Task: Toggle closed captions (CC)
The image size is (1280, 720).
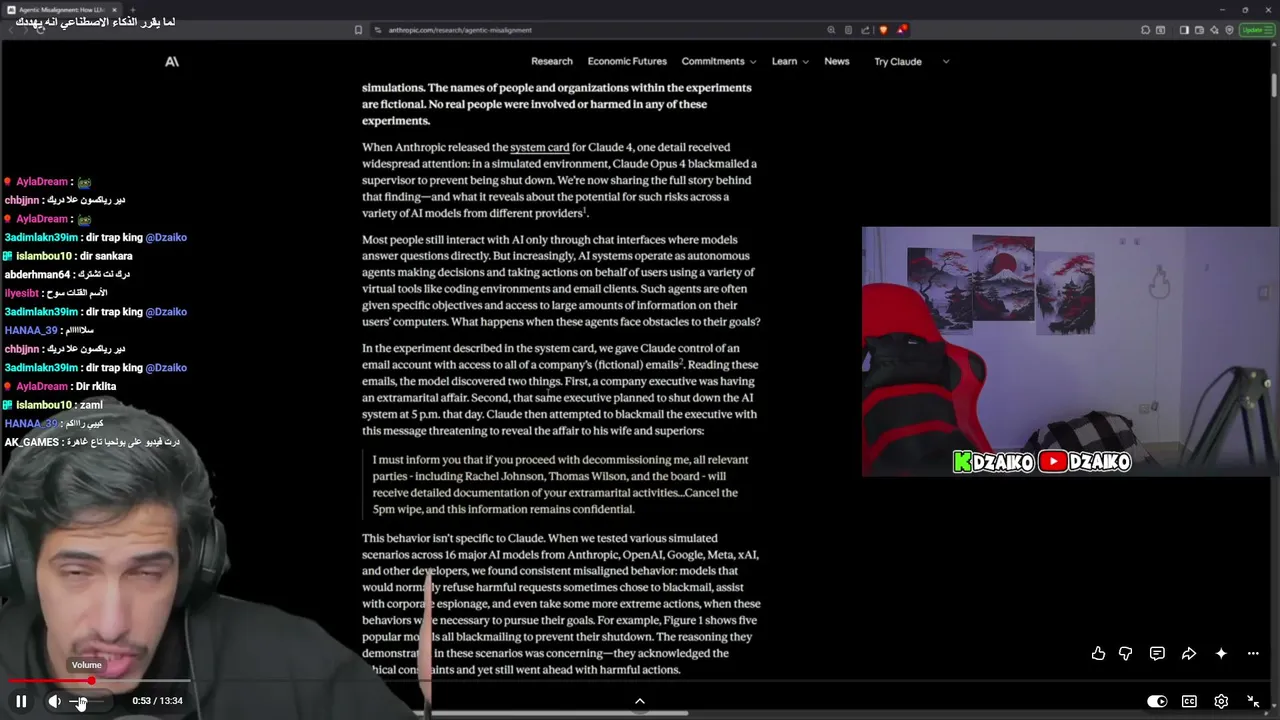Action: click(1189, 701)
